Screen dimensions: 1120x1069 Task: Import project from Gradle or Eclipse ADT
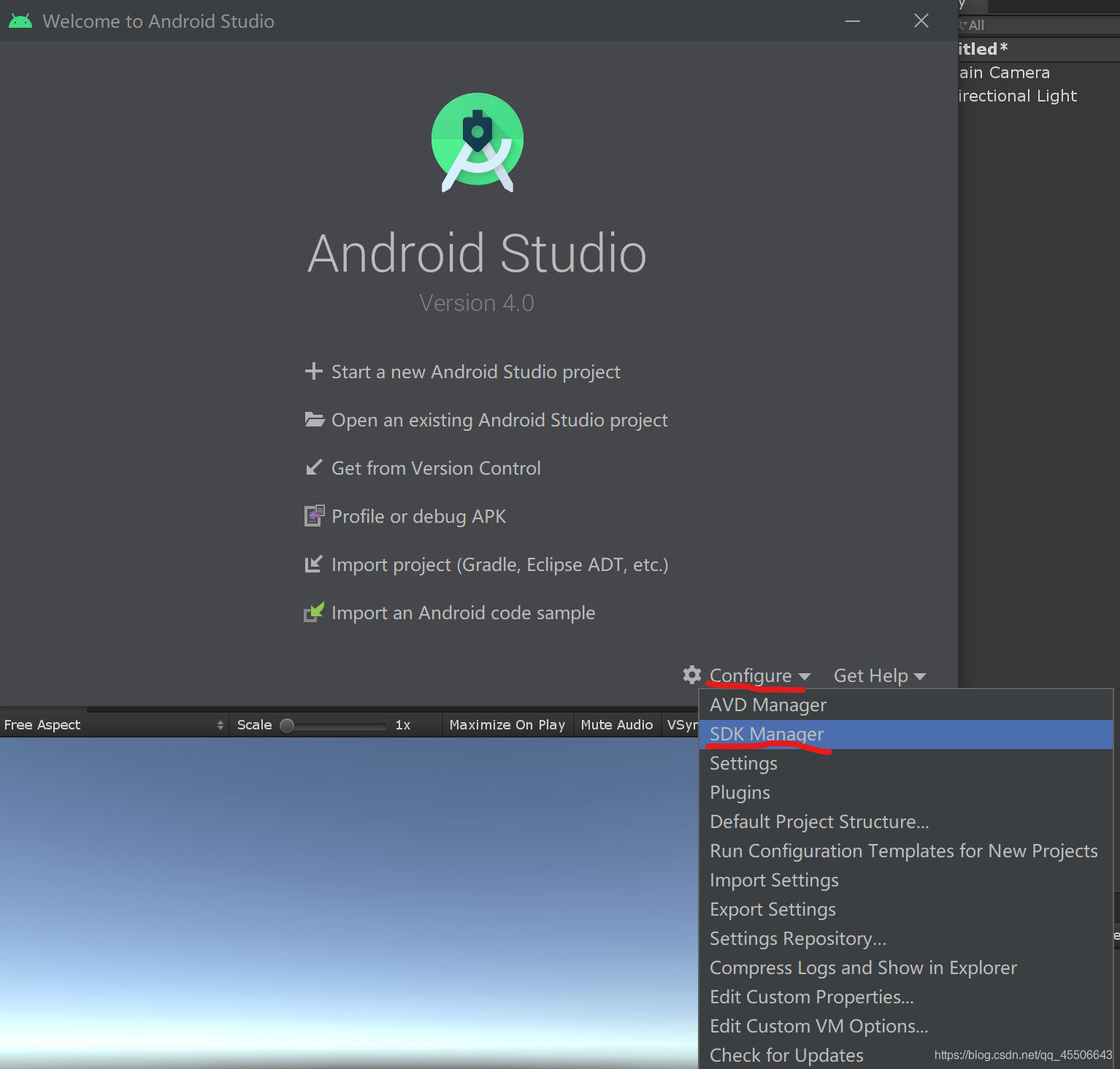click(x=499, y=564)
